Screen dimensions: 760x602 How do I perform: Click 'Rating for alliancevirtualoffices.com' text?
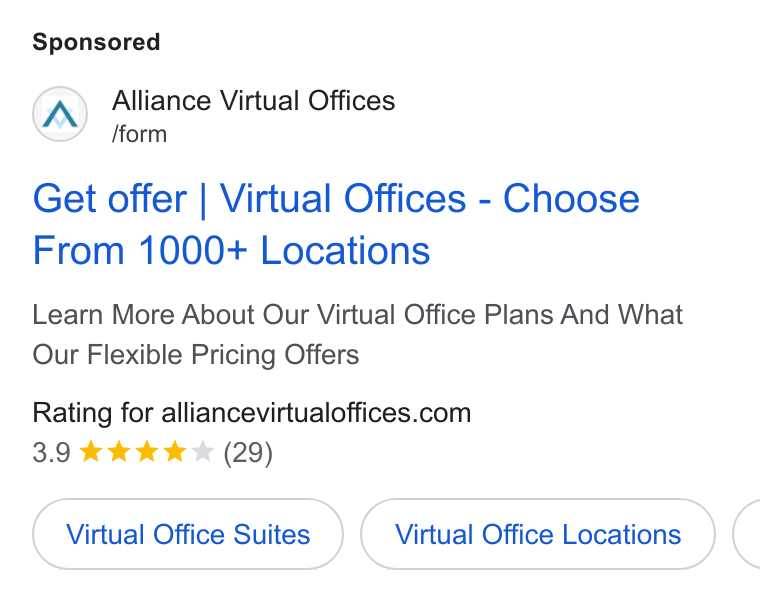pyautogui.click(x=252, y=413)
